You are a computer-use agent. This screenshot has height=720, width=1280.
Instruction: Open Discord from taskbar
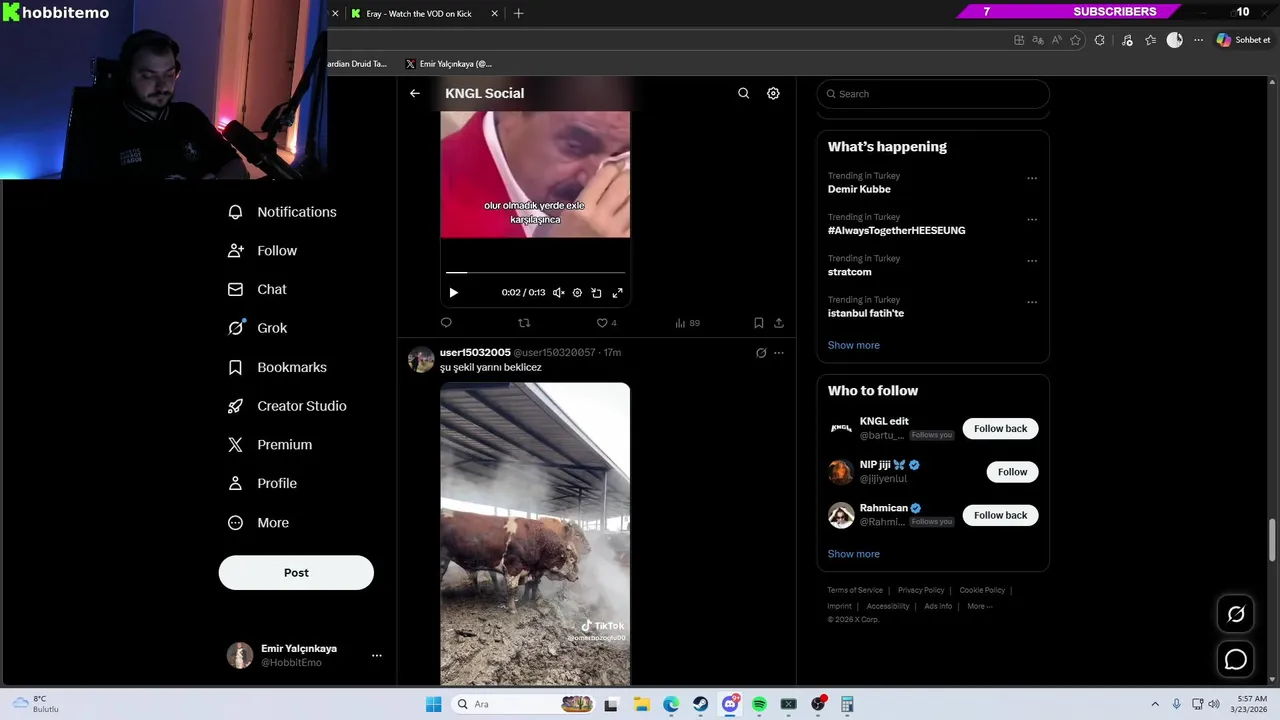click(731, 704)
